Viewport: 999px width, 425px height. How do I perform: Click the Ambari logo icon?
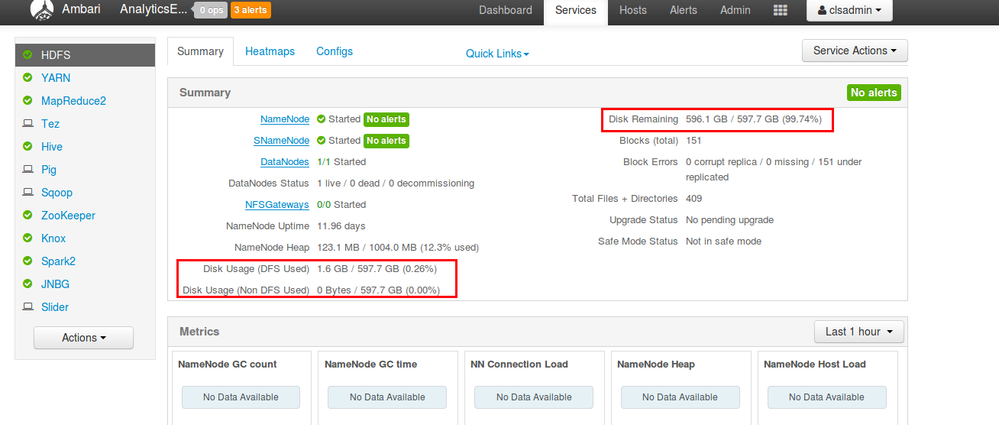tap(41, 10)
